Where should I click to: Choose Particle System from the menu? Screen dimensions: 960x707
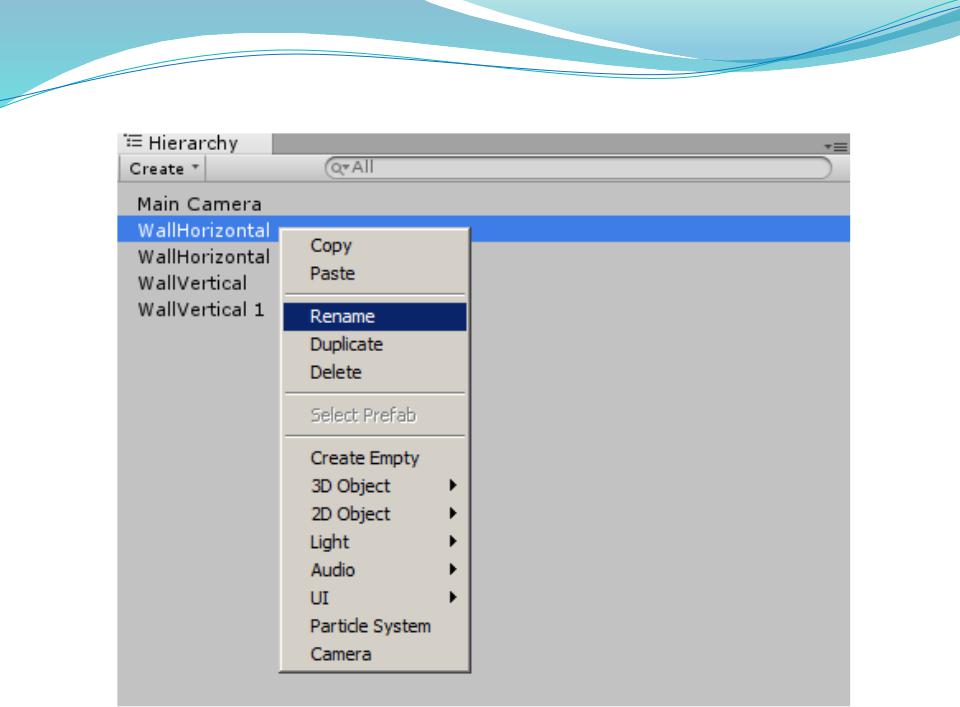click(375, 626)
